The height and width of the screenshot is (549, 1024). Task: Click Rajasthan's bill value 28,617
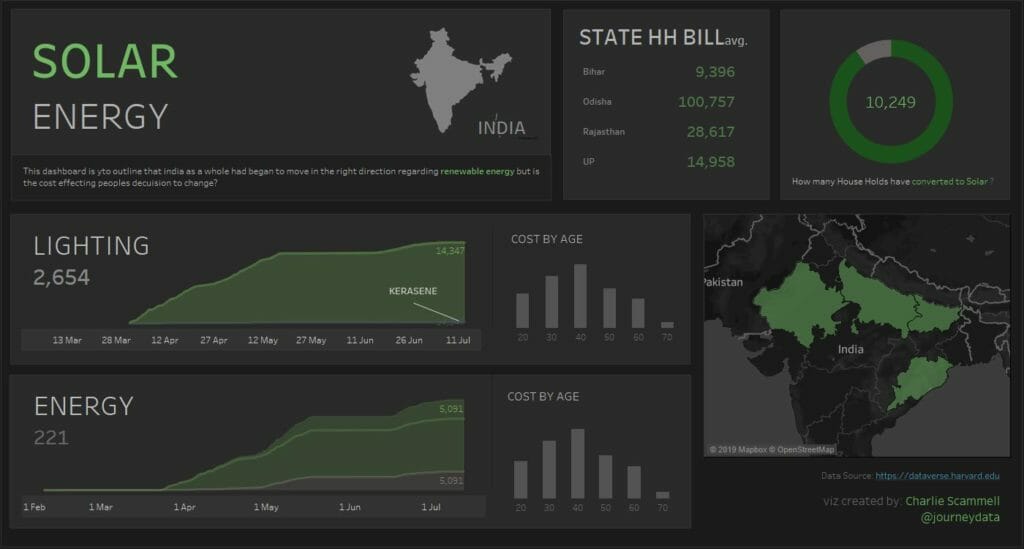point(711,132)
